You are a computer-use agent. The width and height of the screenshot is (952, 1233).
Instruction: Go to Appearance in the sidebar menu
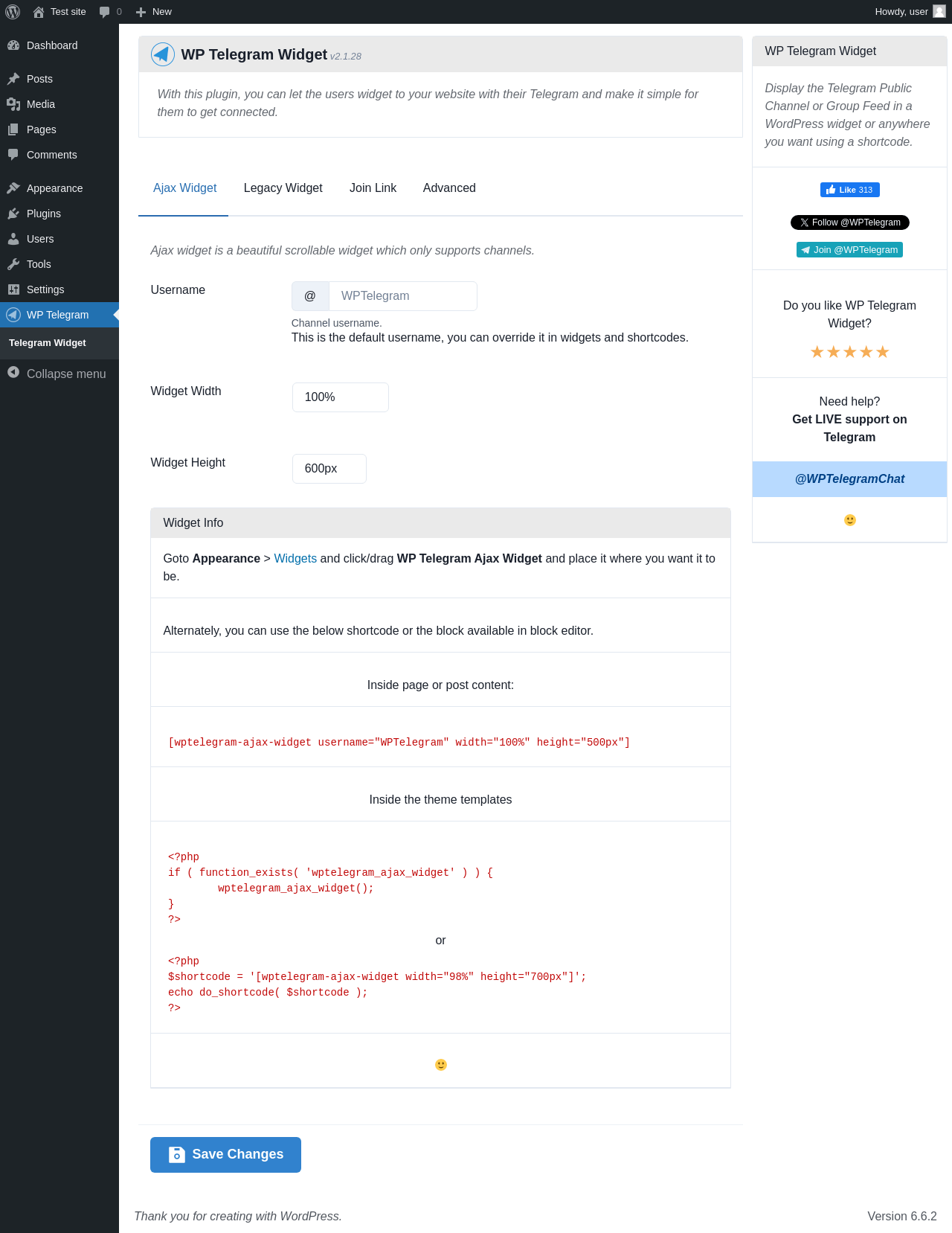[59, 188]
